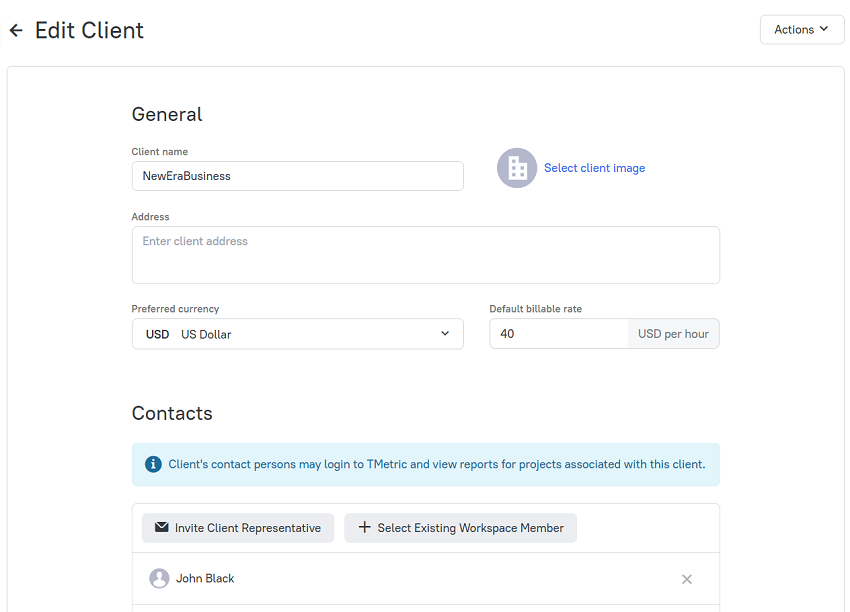Screen dimensions: 850x612
Task: Expand the Preferred currency dropdown
Action: pos(297,334)
